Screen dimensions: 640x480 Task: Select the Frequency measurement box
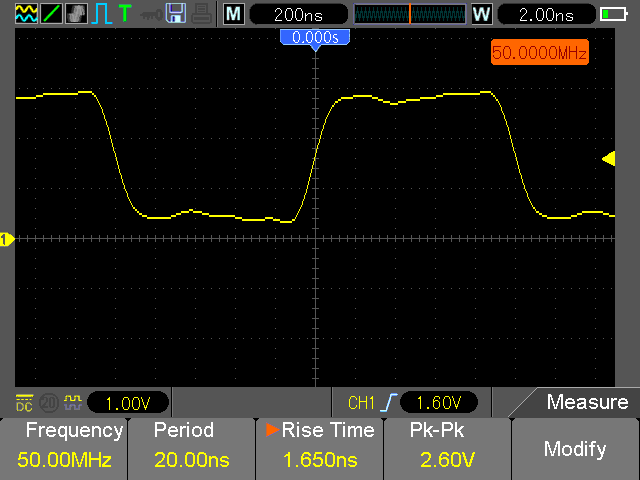[64, 449]
